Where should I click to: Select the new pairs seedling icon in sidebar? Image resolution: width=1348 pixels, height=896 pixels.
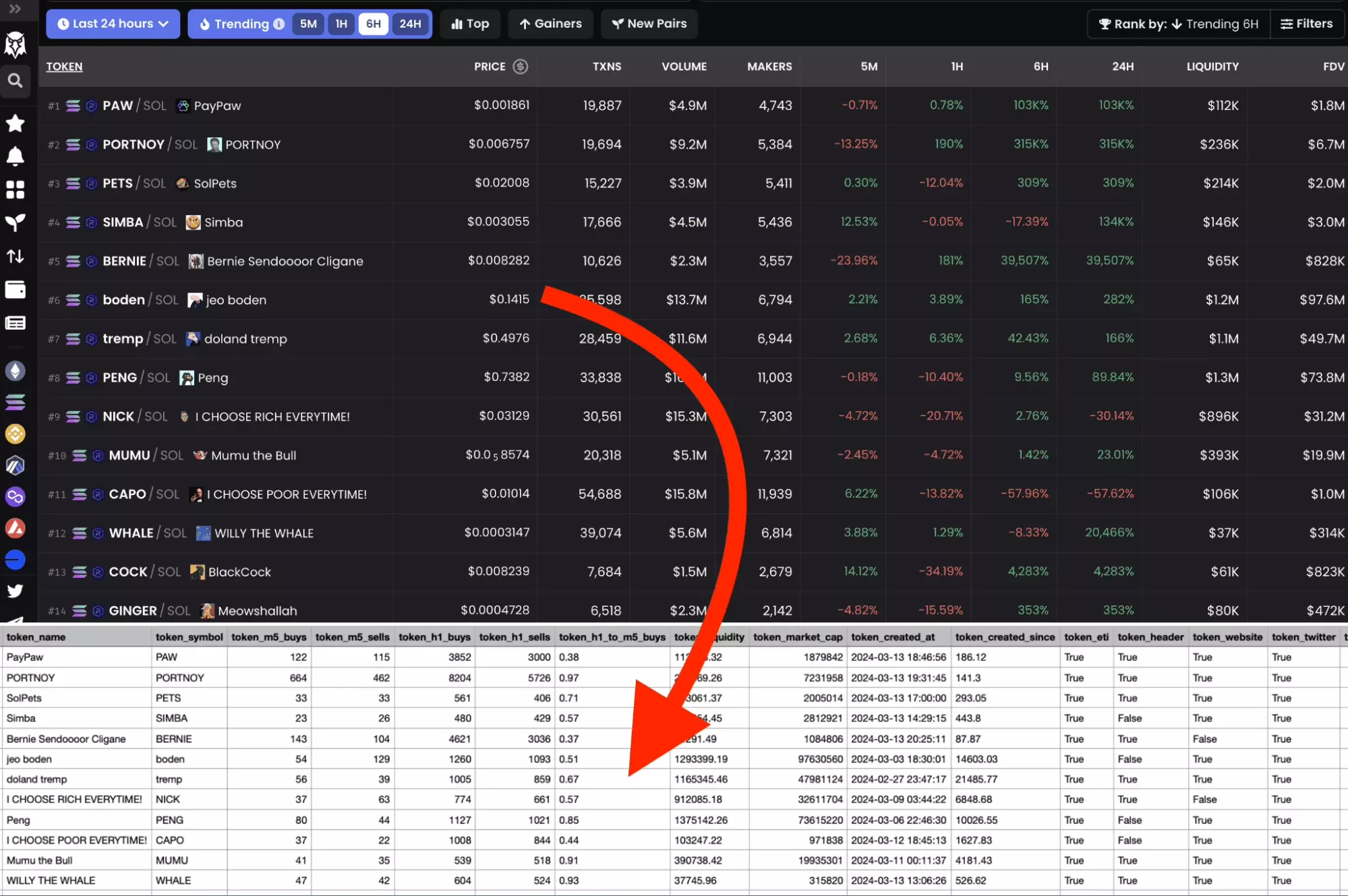coord(16,223)
